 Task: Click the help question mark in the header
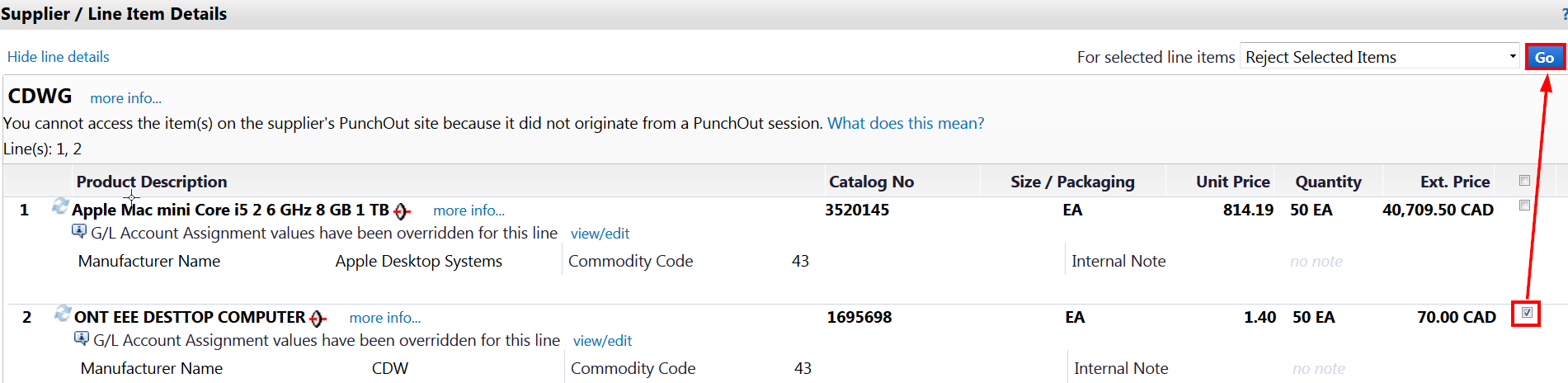pyautogui.click(x=1565, y=15)
